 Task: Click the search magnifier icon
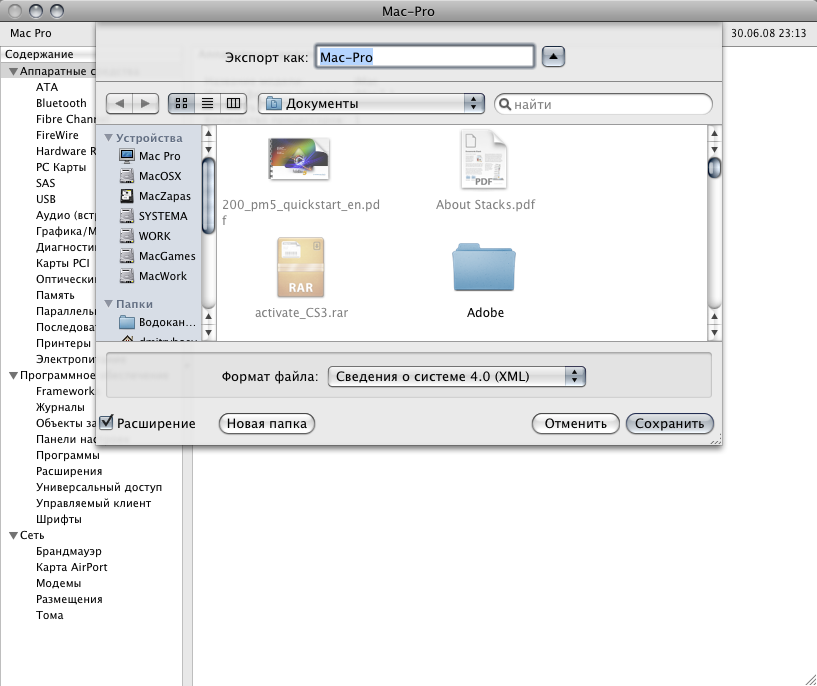coord(504,104)
